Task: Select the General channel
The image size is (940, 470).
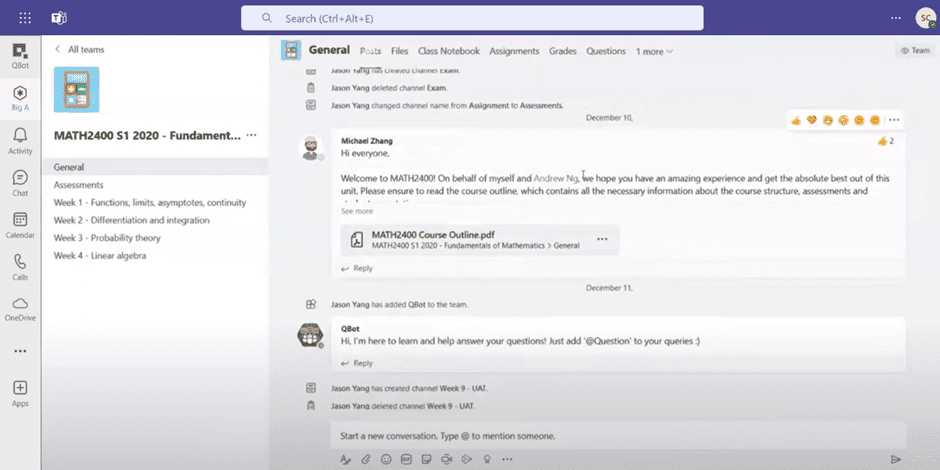Action: pyautogui.click(x=155, y=167)
